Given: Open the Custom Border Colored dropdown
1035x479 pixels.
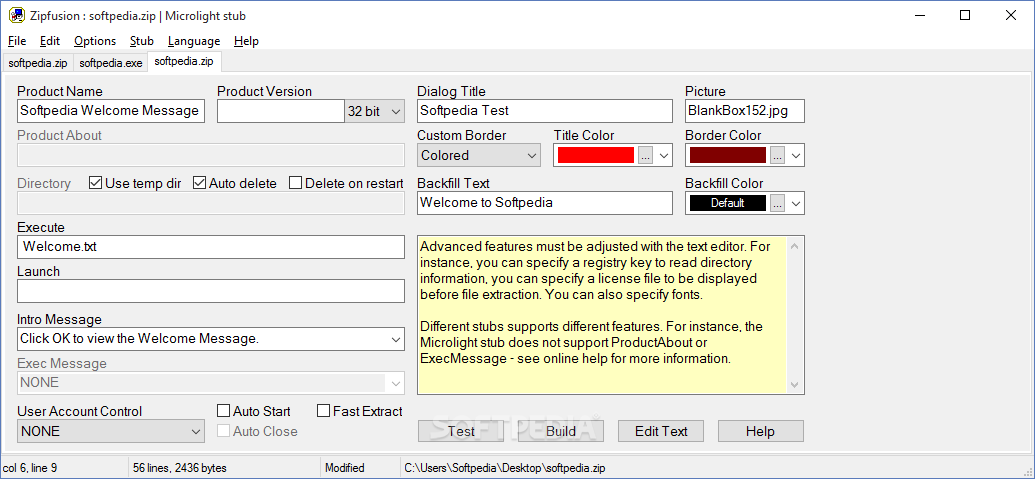Looking at the screenshot, I should pos(479,156).
